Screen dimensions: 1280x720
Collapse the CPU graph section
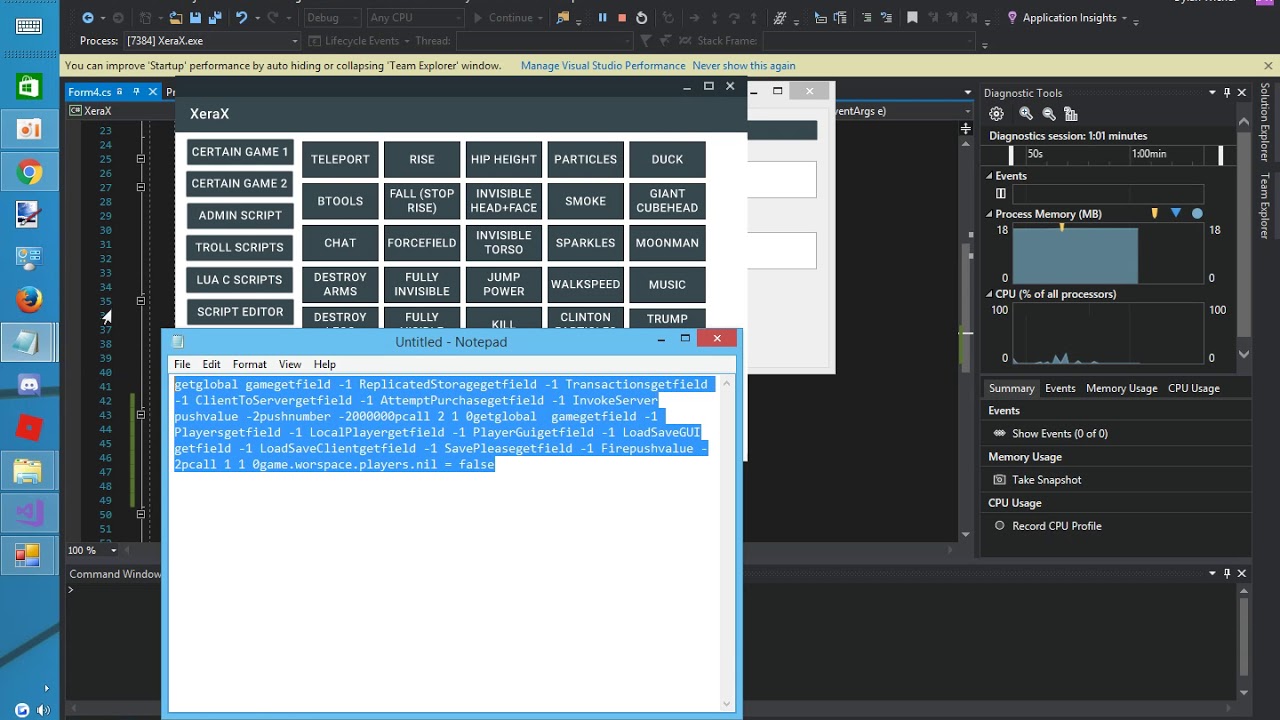click(x=990, y=294)
